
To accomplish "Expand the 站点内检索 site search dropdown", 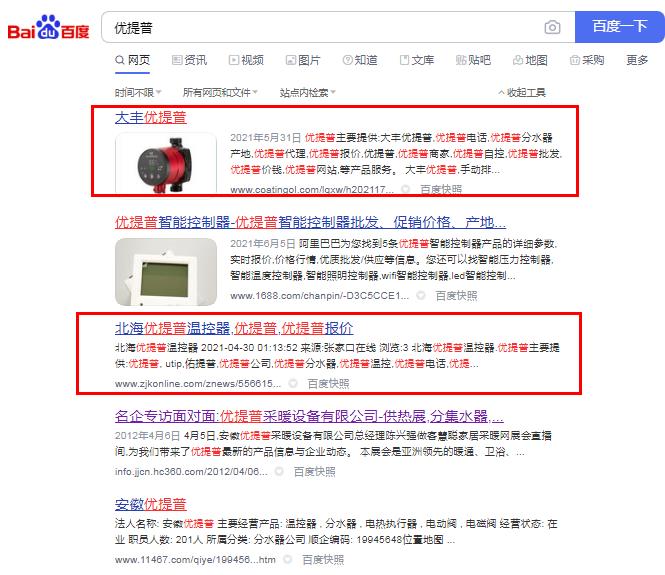I will click(307, 92).
